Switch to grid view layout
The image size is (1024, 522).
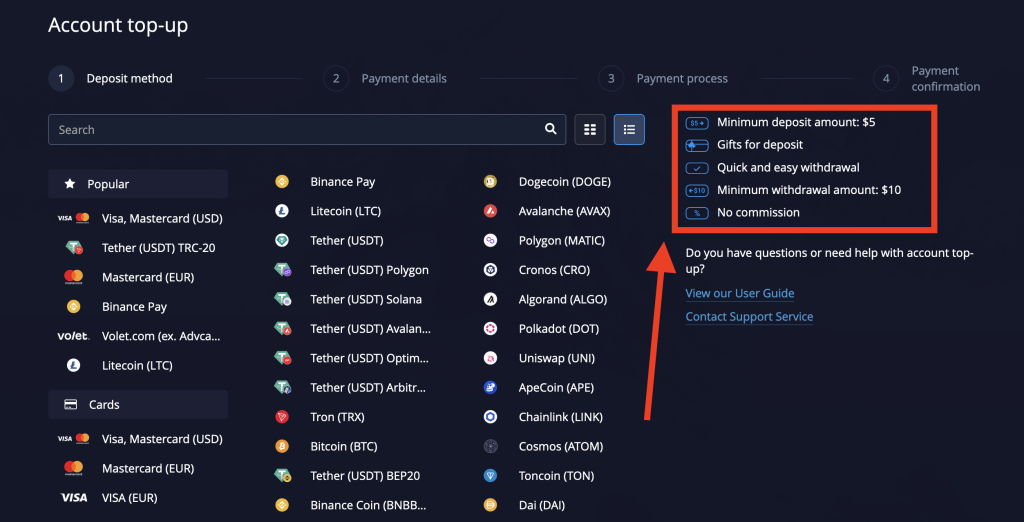(x=590, y=129)
